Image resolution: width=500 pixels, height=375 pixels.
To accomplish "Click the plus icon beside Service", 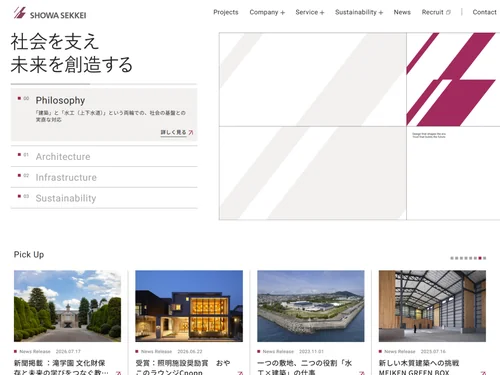I will (322, 13).
